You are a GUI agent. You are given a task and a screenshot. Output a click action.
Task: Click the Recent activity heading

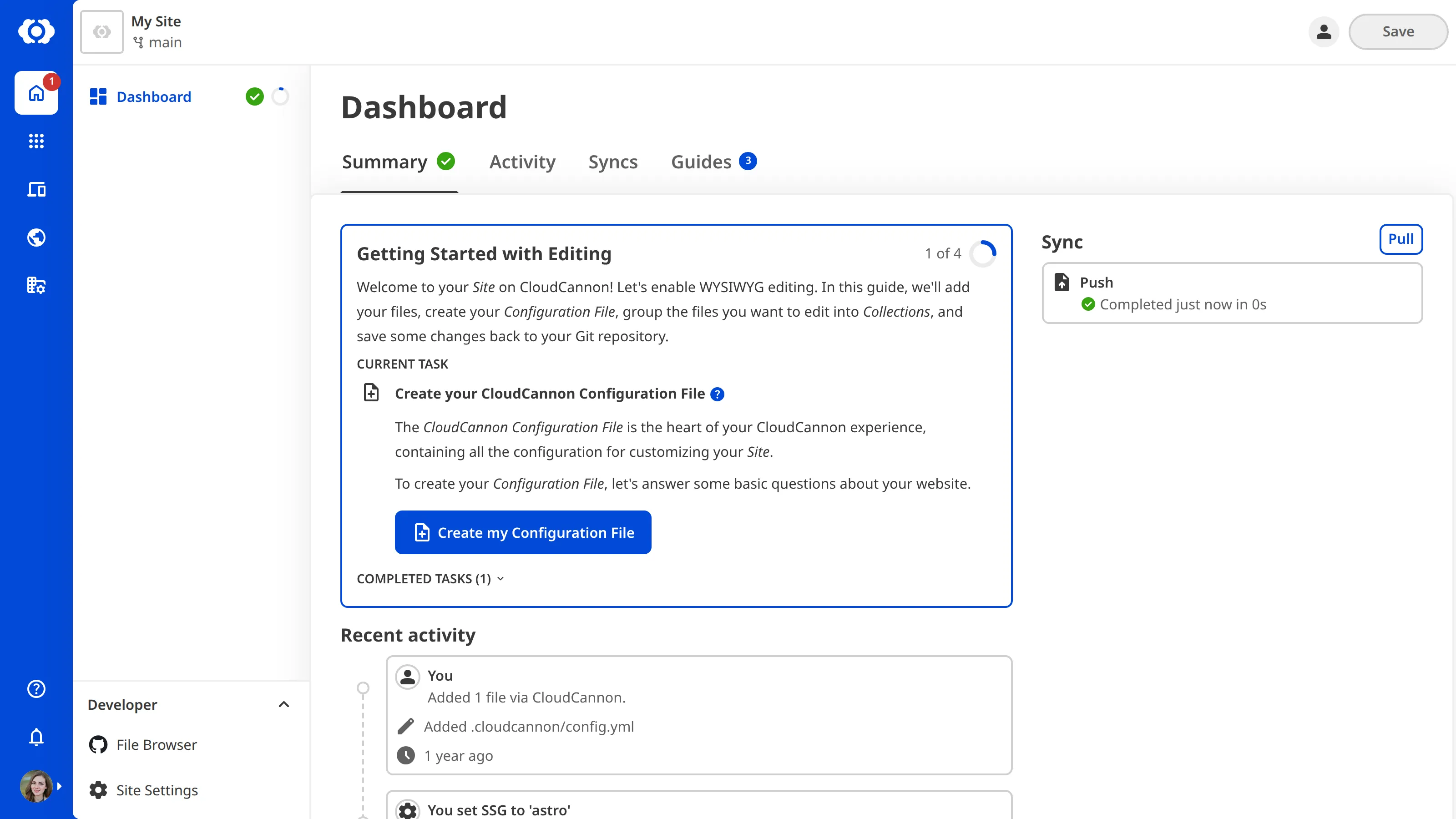[408, 635]
